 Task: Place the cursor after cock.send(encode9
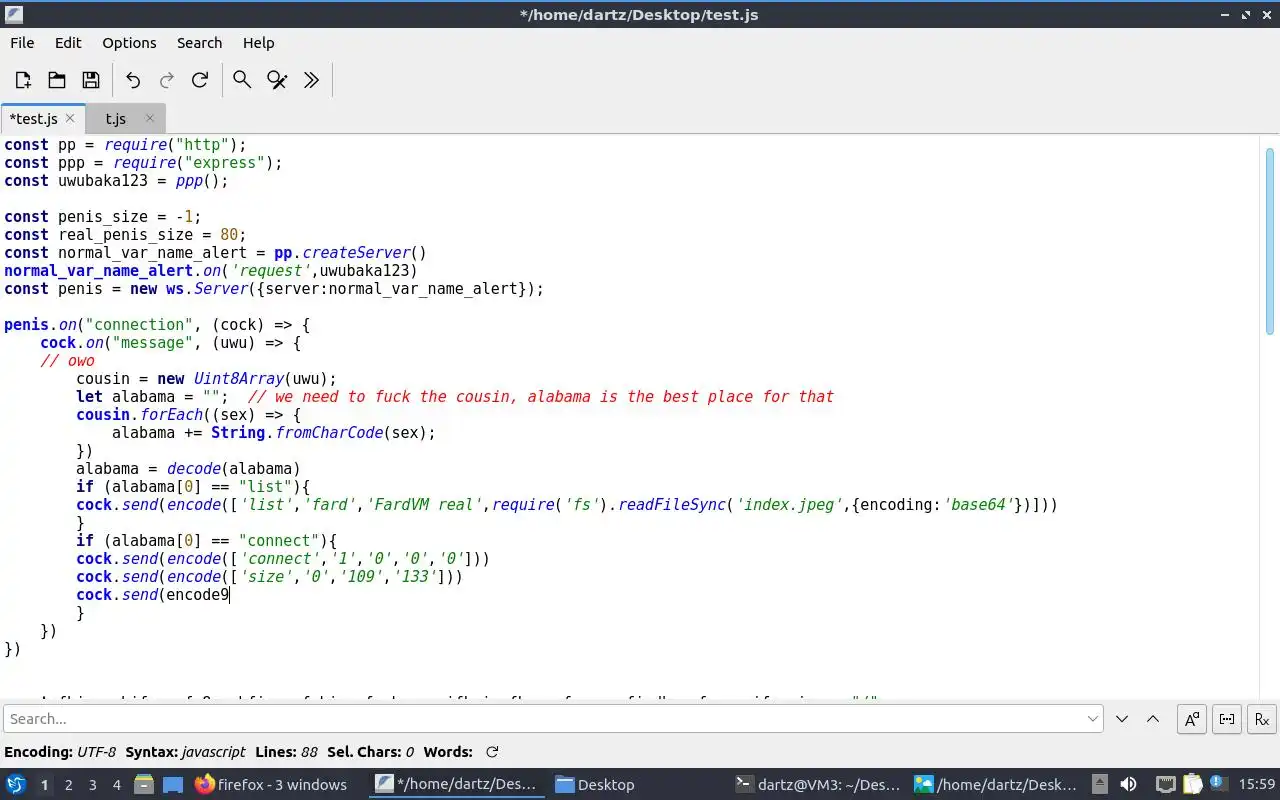pos(230,595)
